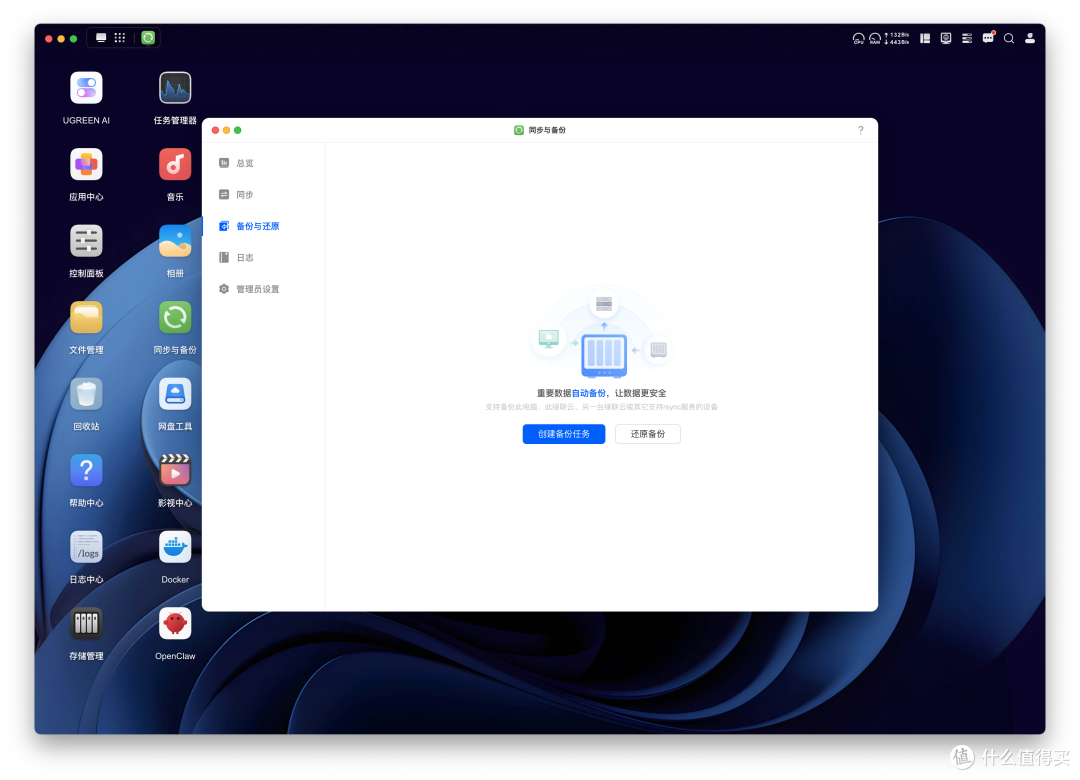The height and width of the screenshot is (780, 1080).
Task: Open the app grid launcher icon
Action: 120,38
